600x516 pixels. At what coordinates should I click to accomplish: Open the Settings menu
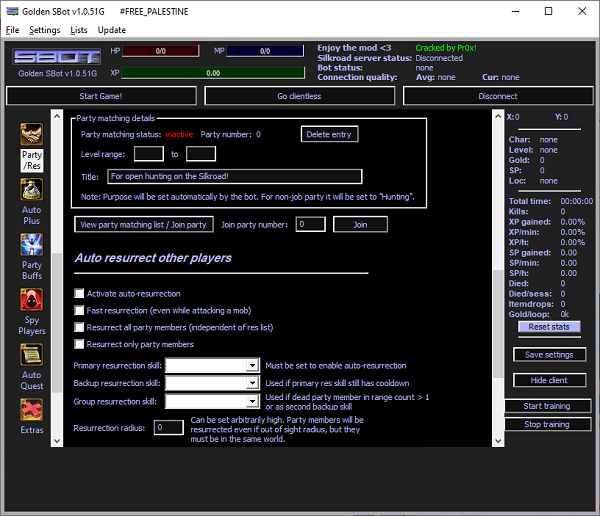[45, 30]
